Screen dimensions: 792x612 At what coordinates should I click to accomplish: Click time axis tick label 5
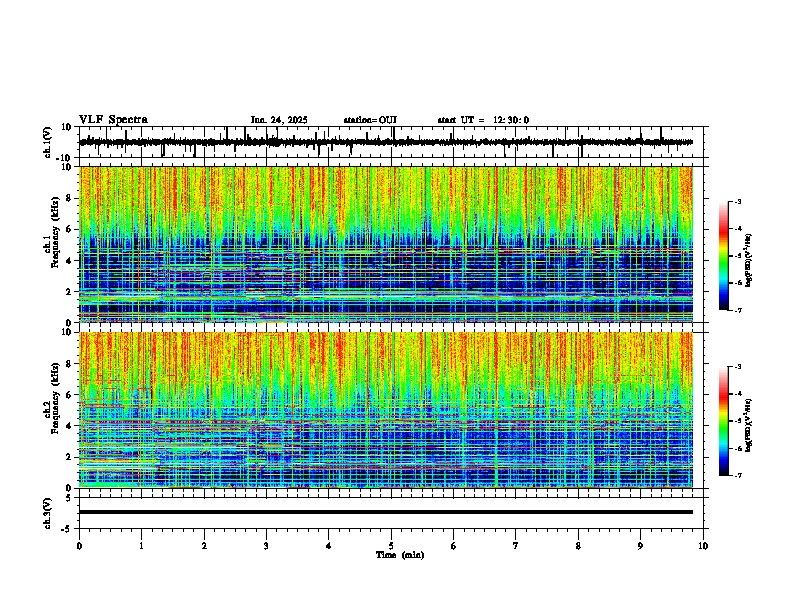[x=391, y=546]
